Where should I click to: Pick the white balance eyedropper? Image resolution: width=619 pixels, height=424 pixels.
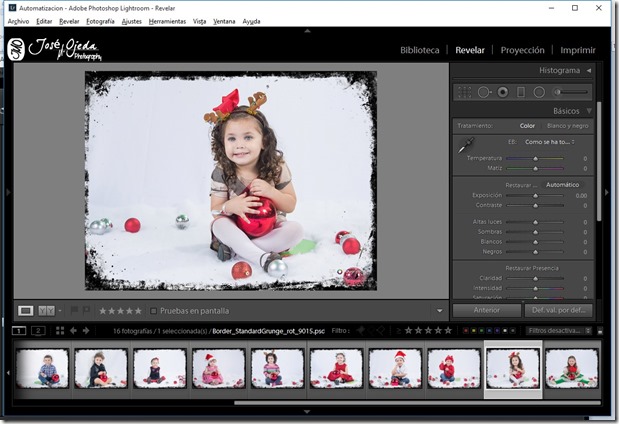(466, 145)
